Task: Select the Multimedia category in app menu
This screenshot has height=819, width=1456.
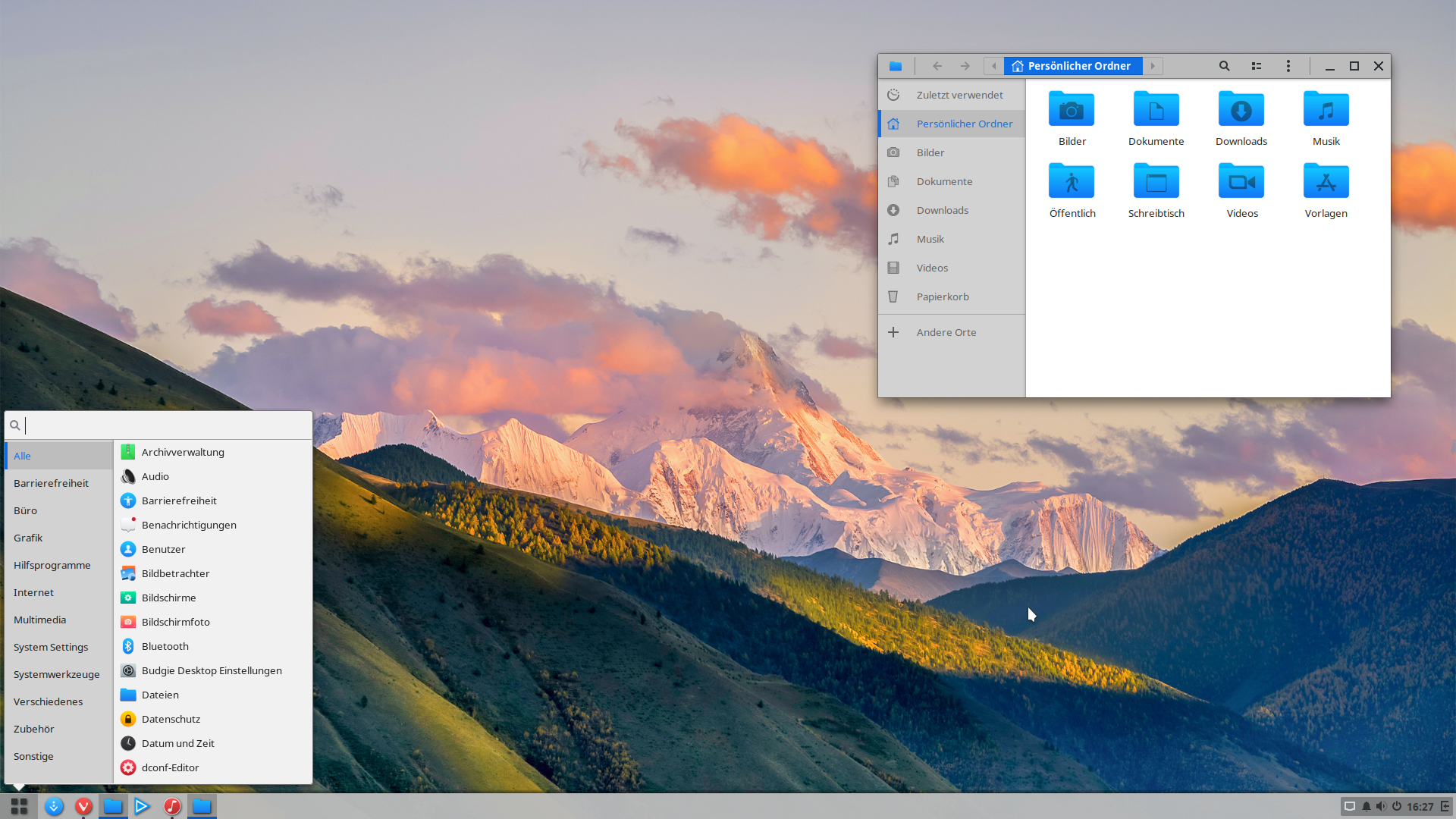Action: point(39,620)
